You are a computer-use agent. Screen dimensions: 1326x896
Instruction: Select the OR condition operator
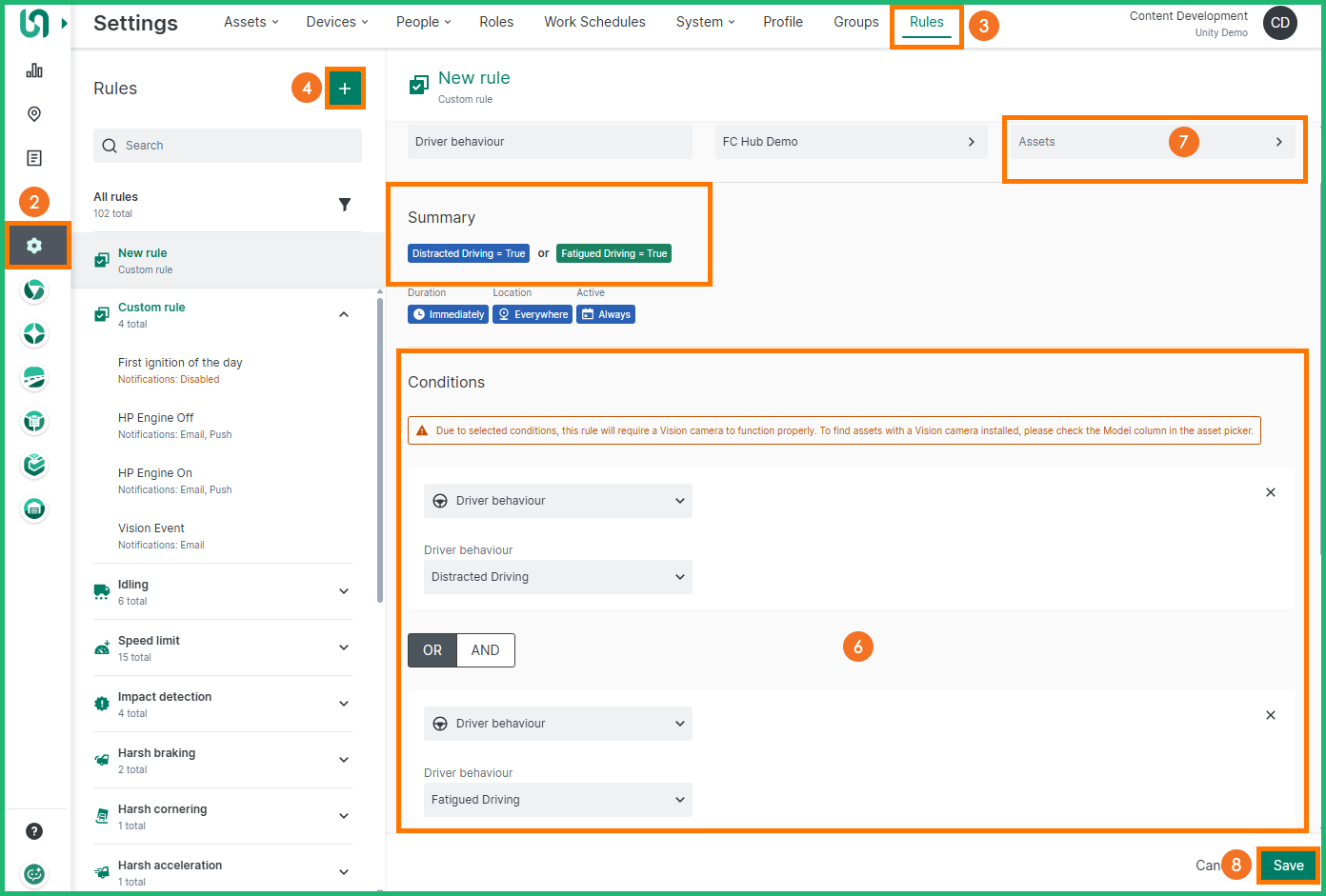432,650
